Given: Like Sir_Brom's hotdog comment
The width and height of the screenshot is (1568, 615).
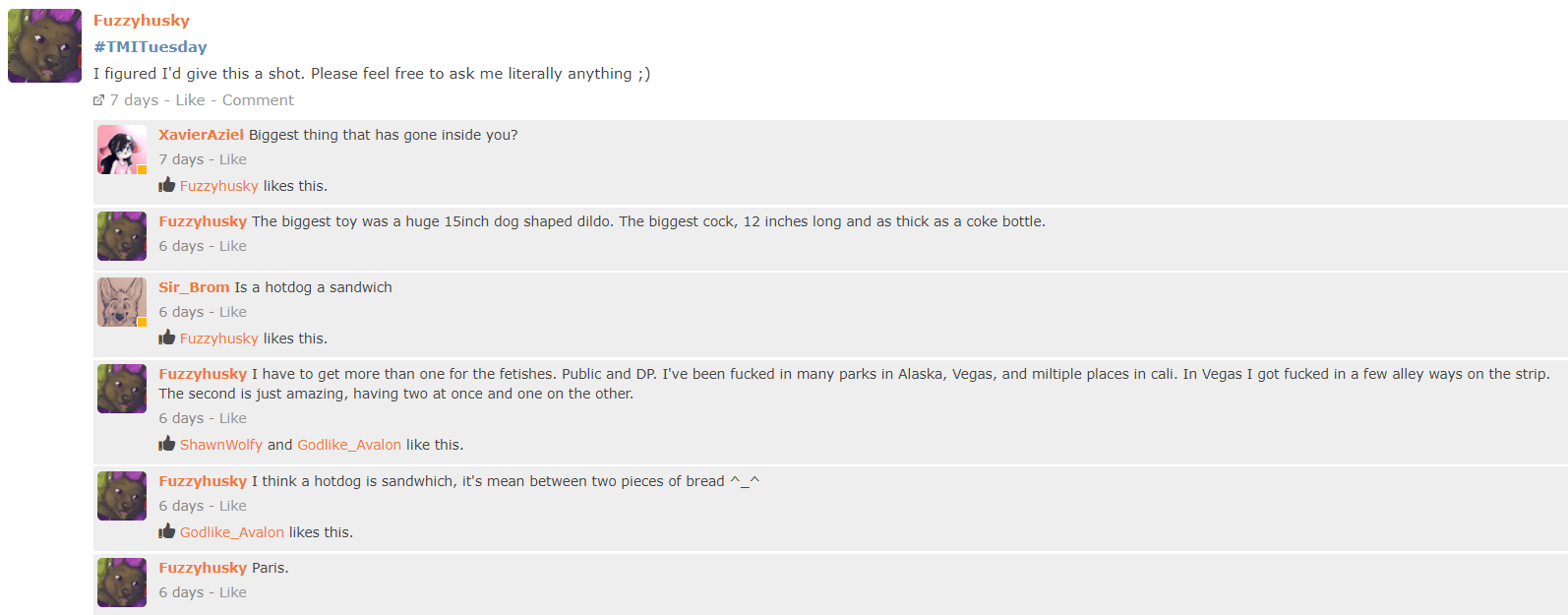Looking at the screenshot, I should (233, 312).
